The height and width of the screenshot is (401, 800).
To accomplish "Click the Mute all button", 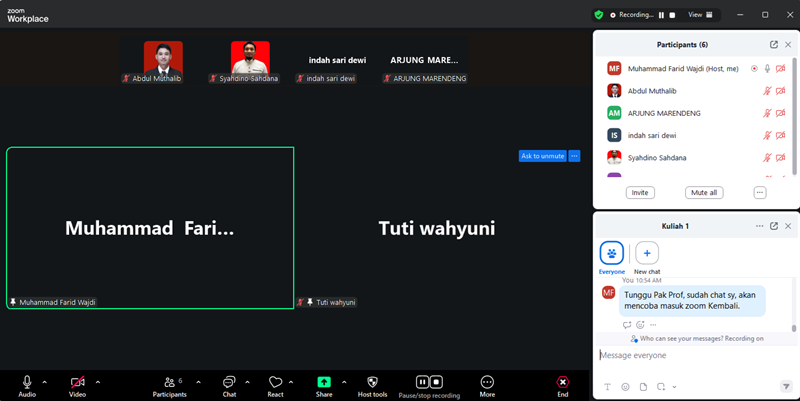I will click(704, 192).
